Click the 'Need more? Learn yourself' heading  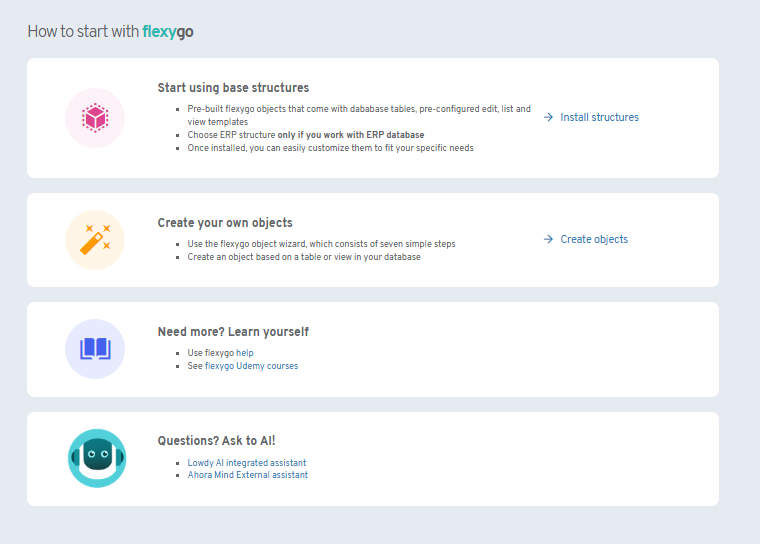click(x=233, y=332)
